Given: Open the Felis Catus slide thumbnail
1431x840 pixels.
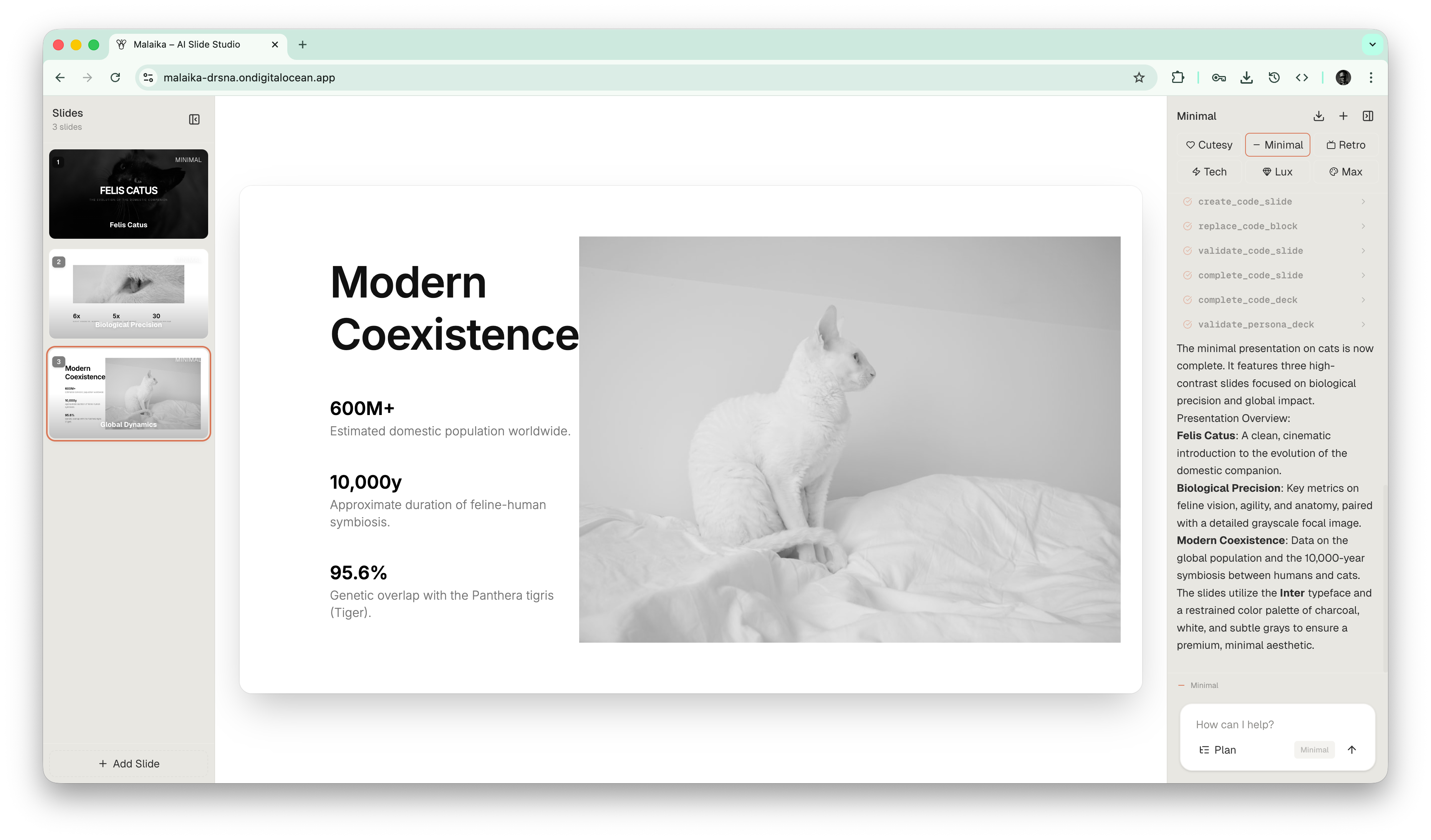Looking at the screenshot, I should coord(129,194).
